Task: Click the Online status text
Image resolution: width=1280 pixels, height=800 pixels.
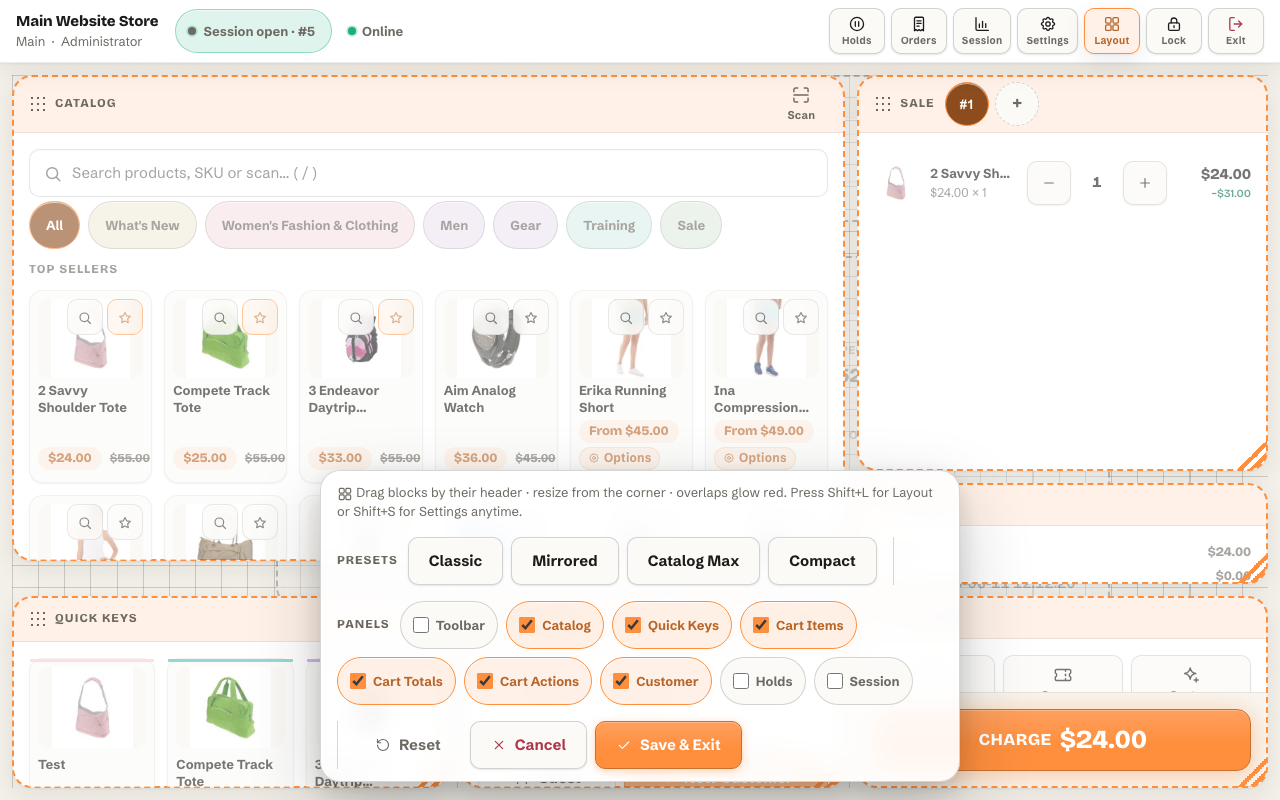Action: [x=382, y=31]
